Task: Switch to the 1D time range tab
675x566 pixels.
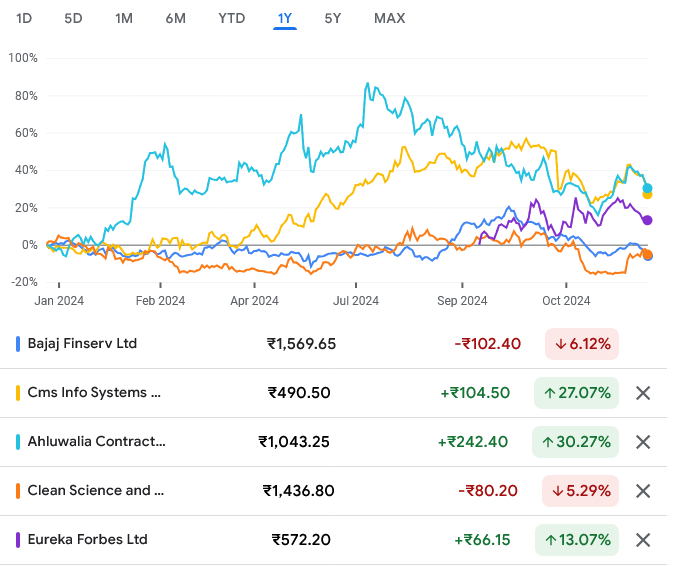Action: 25,18
